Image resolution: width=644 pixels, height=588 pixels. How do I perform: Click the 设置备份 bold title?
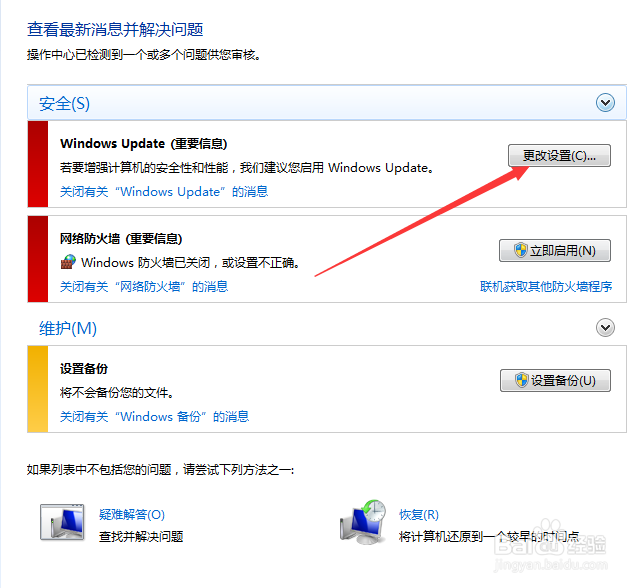tap(84, 368)
